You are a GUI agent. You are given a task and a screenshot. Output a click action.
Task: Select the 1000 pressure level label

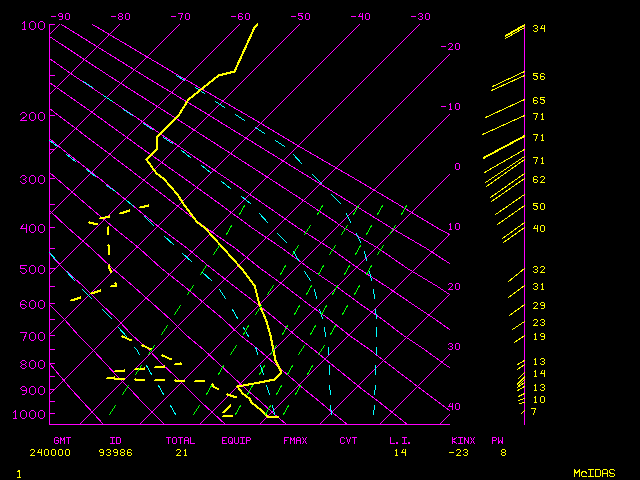coord(33,415)
